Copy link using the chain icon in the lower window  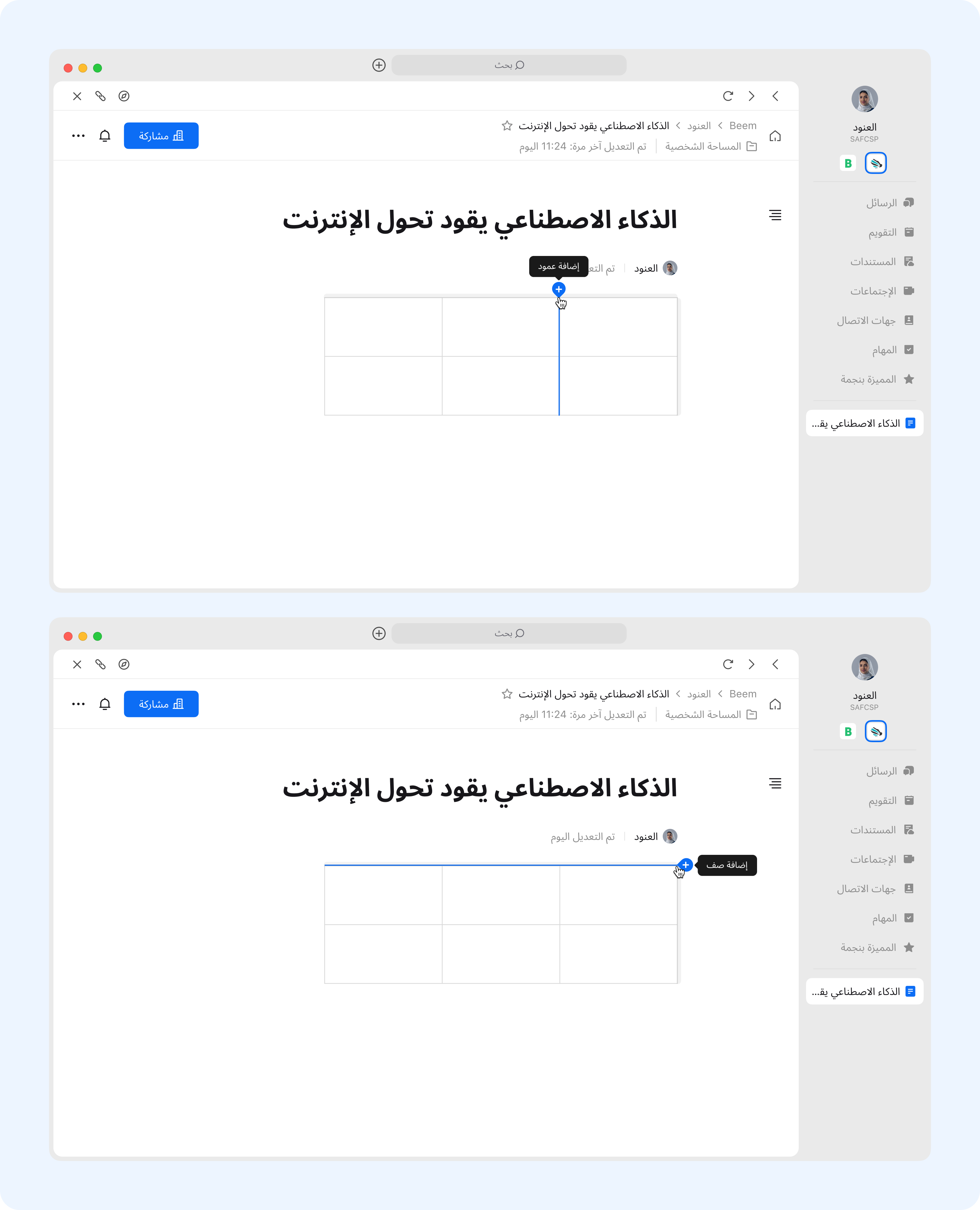(100, 664)
